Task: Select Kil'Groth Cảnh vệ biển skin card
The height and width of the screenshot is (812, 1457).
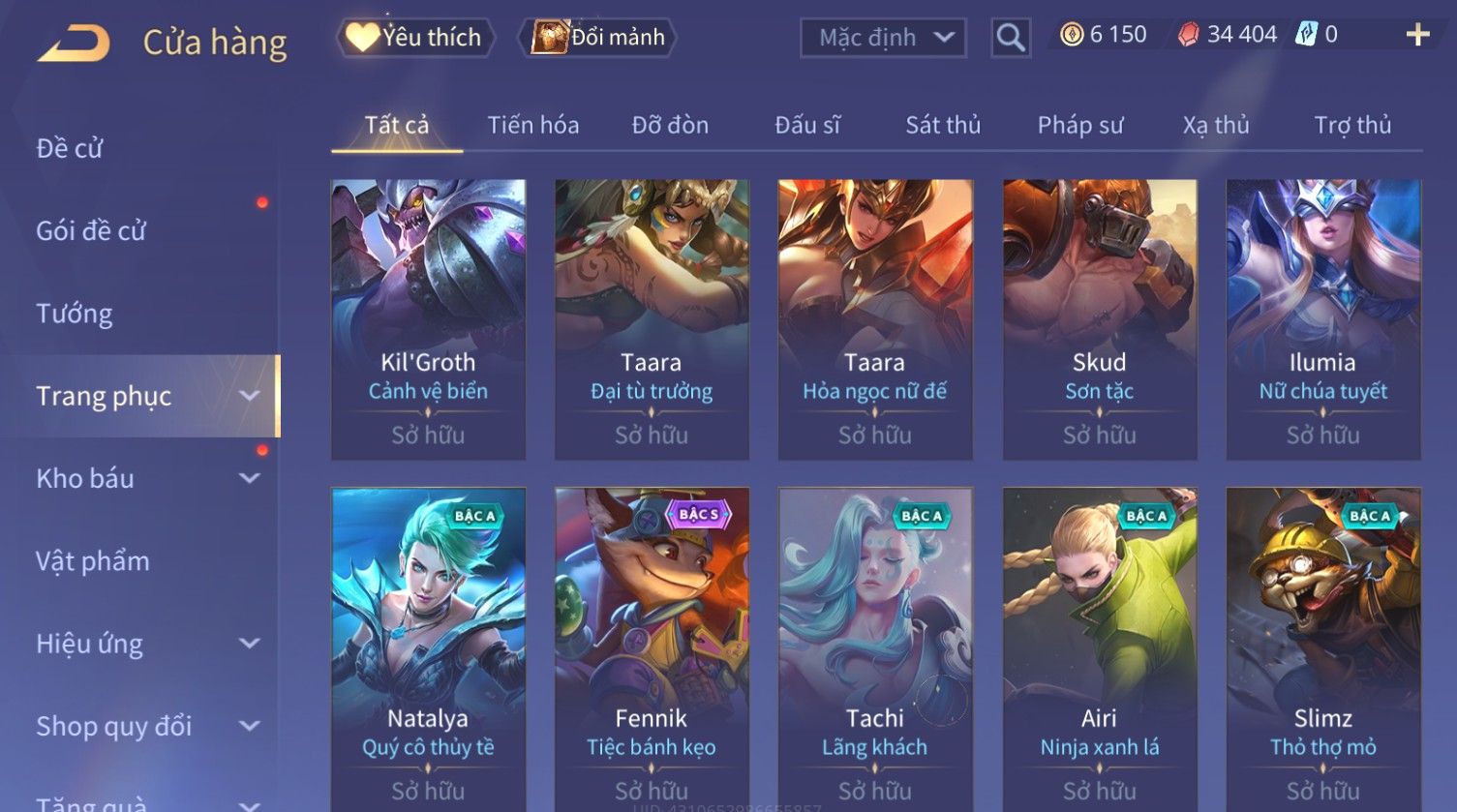Action: pos(428,319)
